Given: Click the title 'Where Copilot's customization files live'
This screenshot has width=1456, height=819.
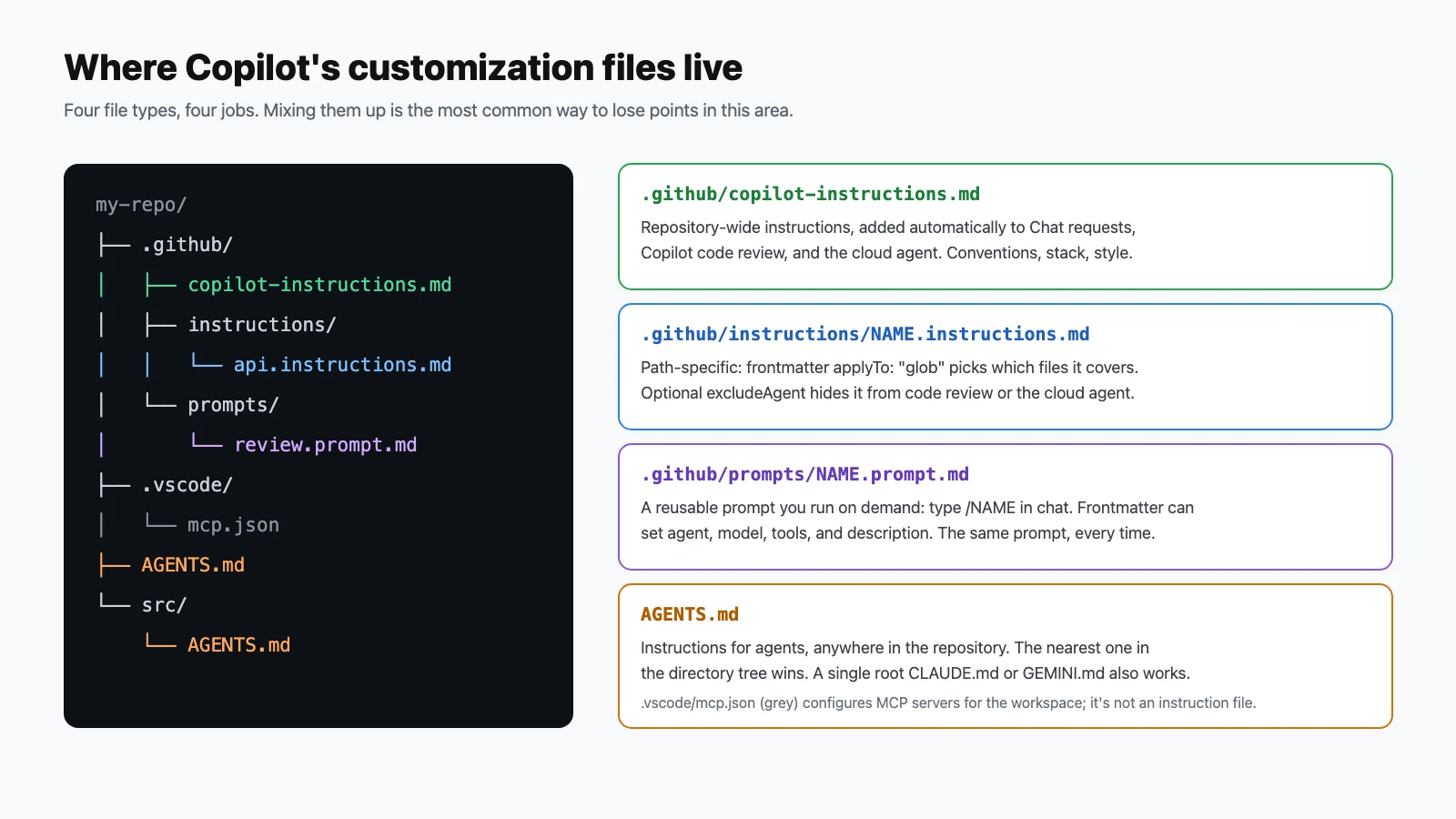Looking at the screenshot, I should click(x=403, y=68).
